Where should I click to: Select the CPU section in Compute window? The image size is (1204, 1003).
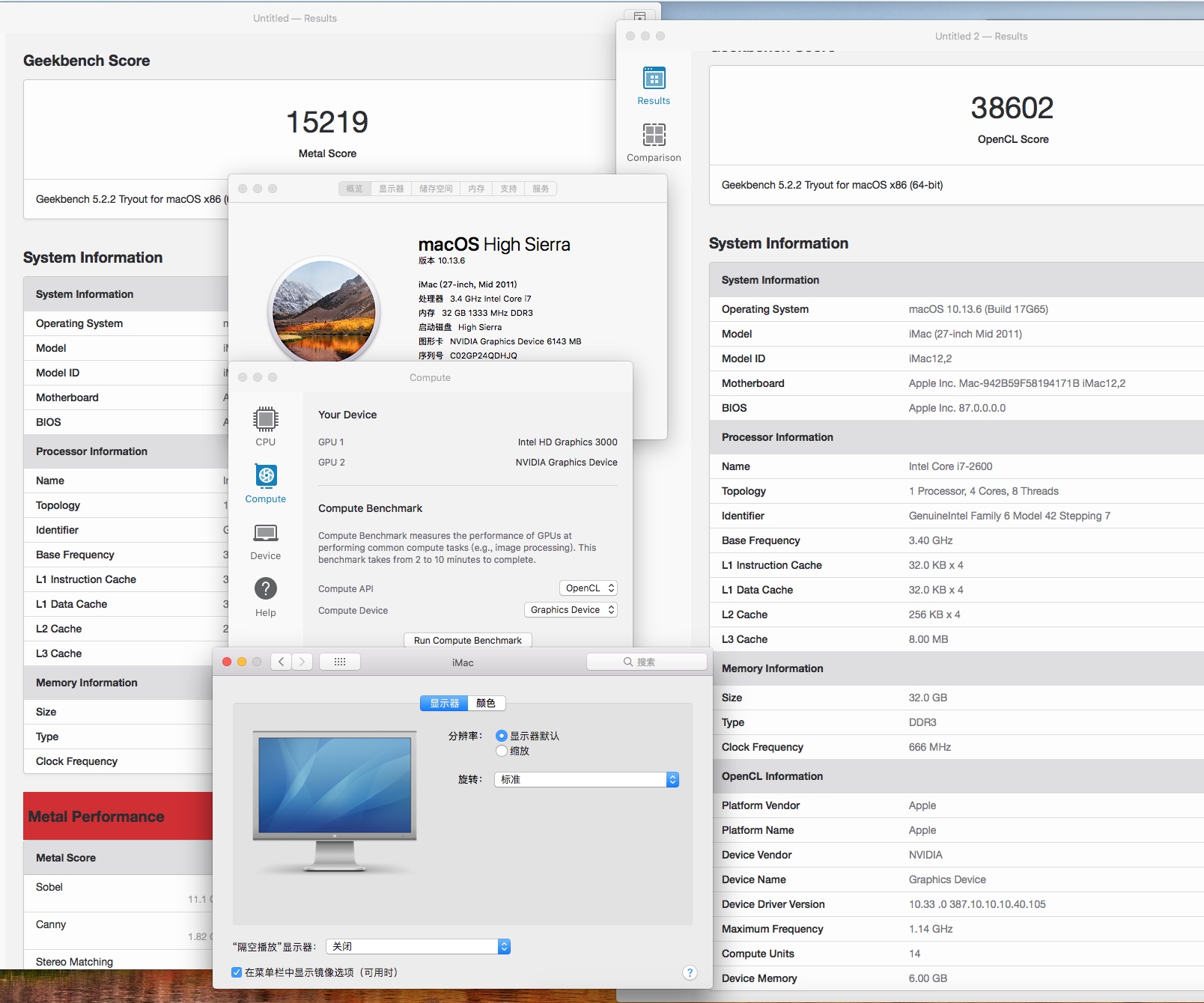(266, 427)
